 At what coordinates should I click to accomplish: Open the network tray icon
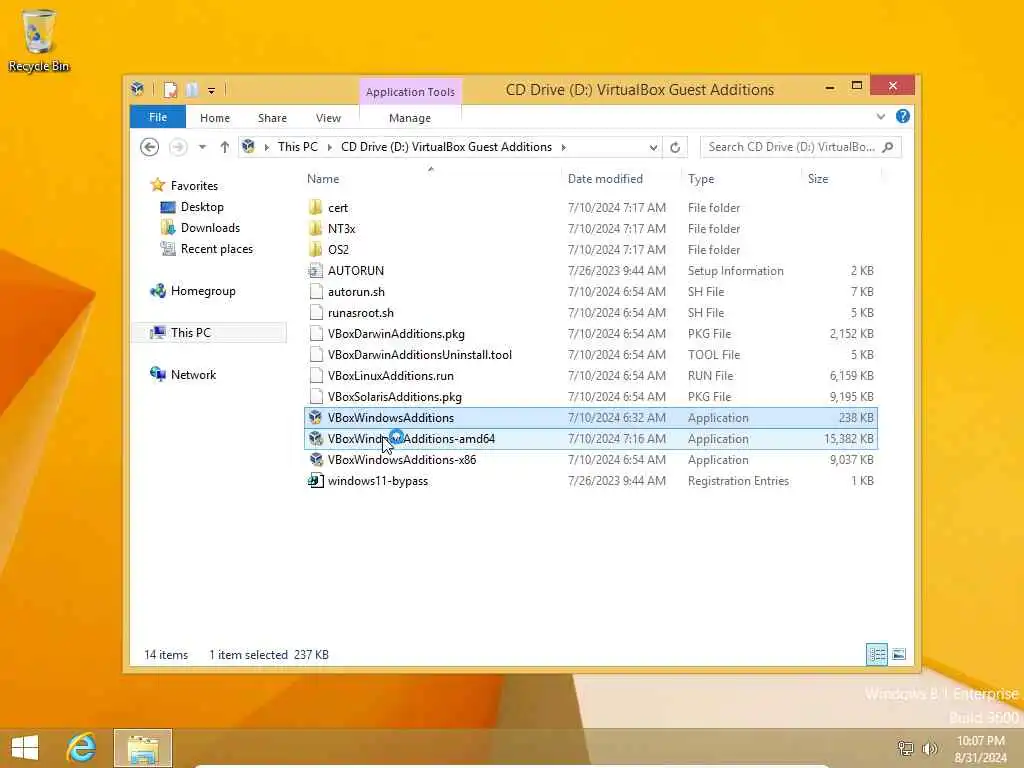(x=905, y=748)
